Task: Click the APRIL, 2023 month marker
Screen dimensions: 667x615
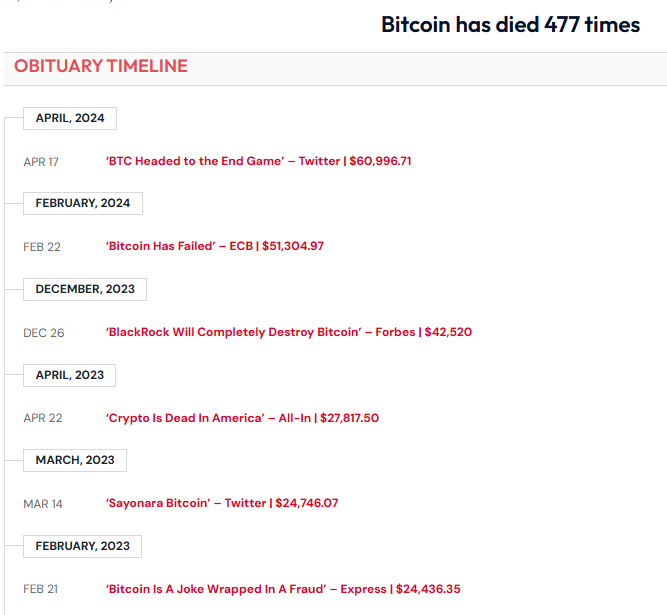Action: 69,375
